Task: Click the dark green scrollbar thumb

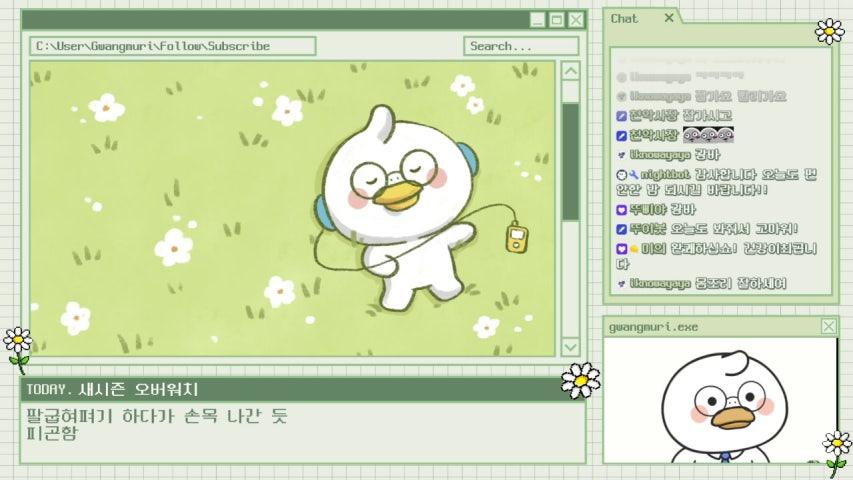Action: click(x=570, y=162)
